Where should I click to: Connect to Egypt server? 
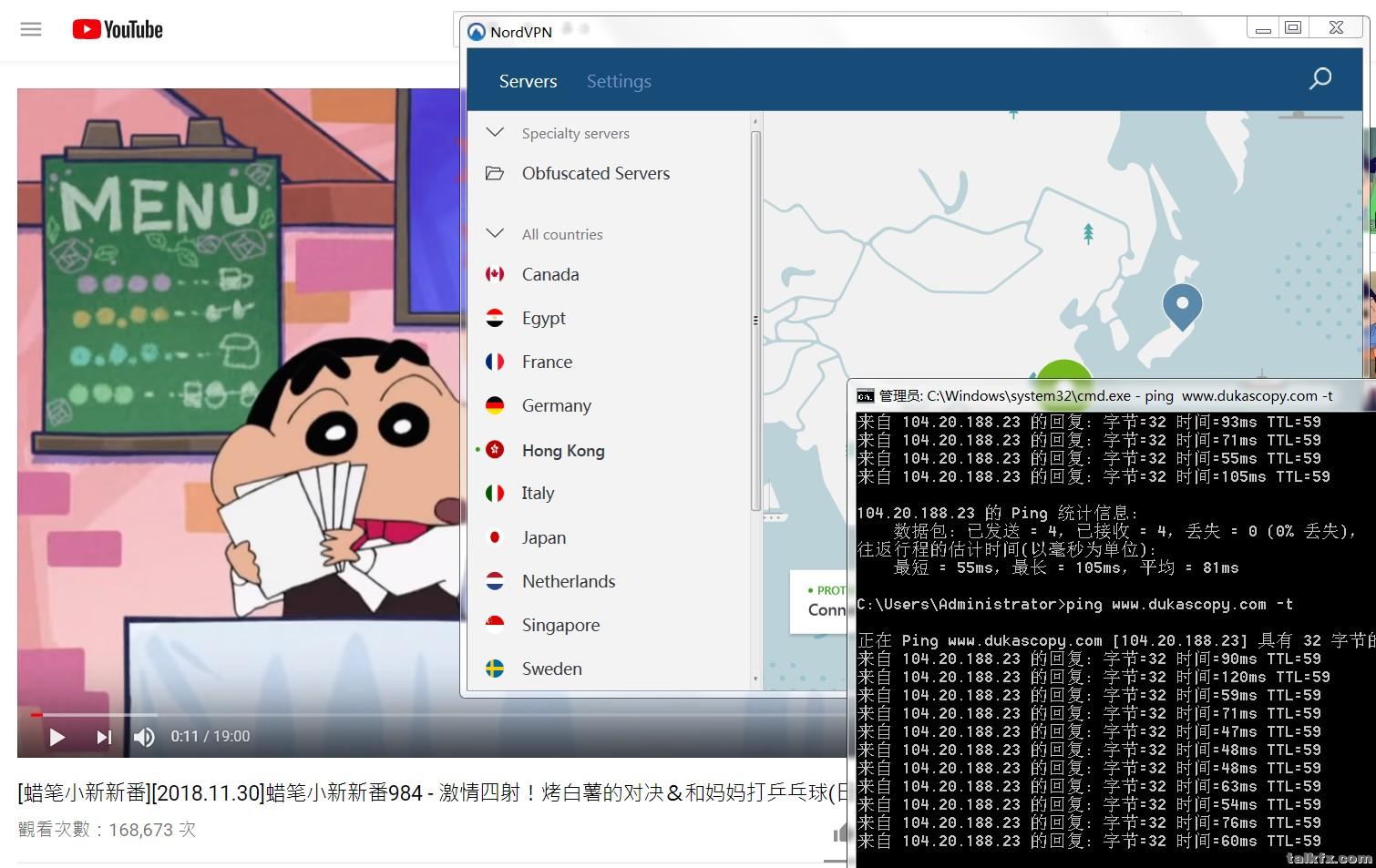click(x=544, y=318)
